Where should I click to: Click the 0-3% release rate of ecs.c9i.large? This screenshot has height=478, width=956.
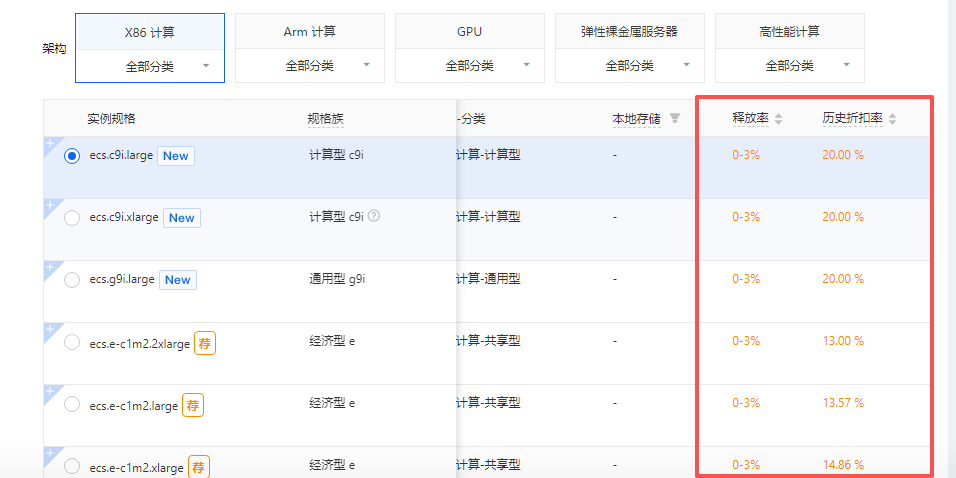click(x=746, y=155)
